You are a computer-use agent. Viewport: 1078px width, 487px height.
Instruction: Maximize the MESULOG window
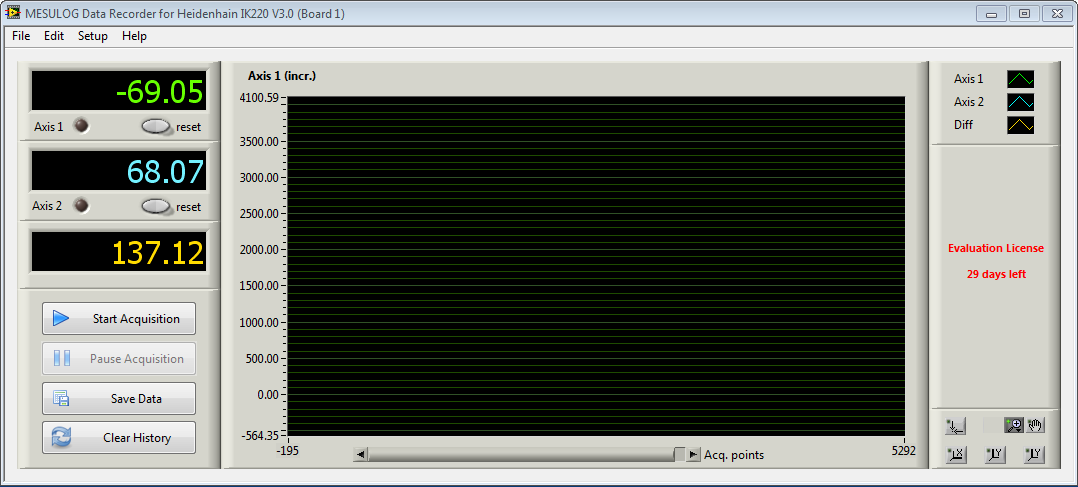1024,13
